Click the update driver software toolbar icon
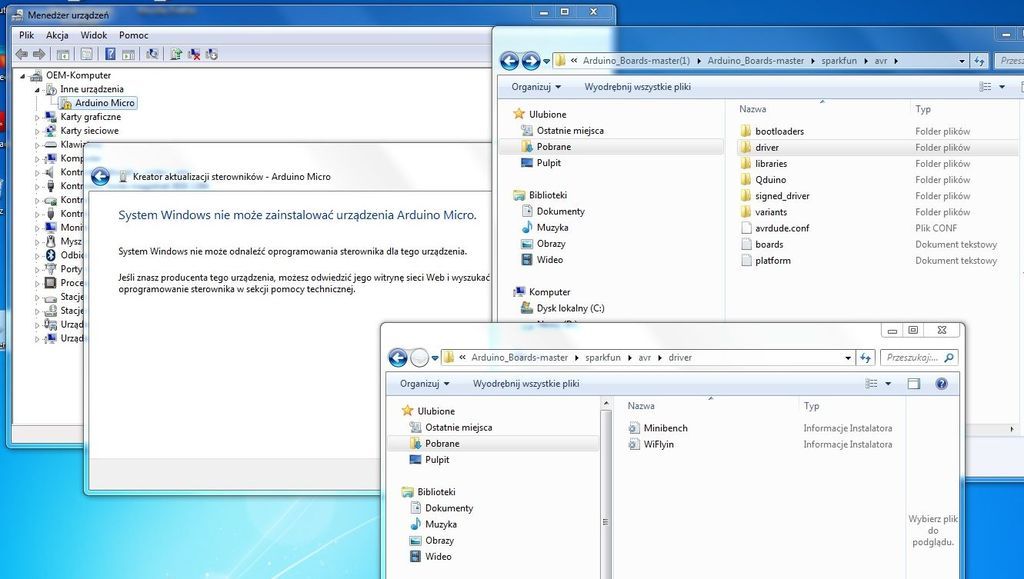Screen dimensions: 1024x579 pyautogui.click(x=177, y=54)
